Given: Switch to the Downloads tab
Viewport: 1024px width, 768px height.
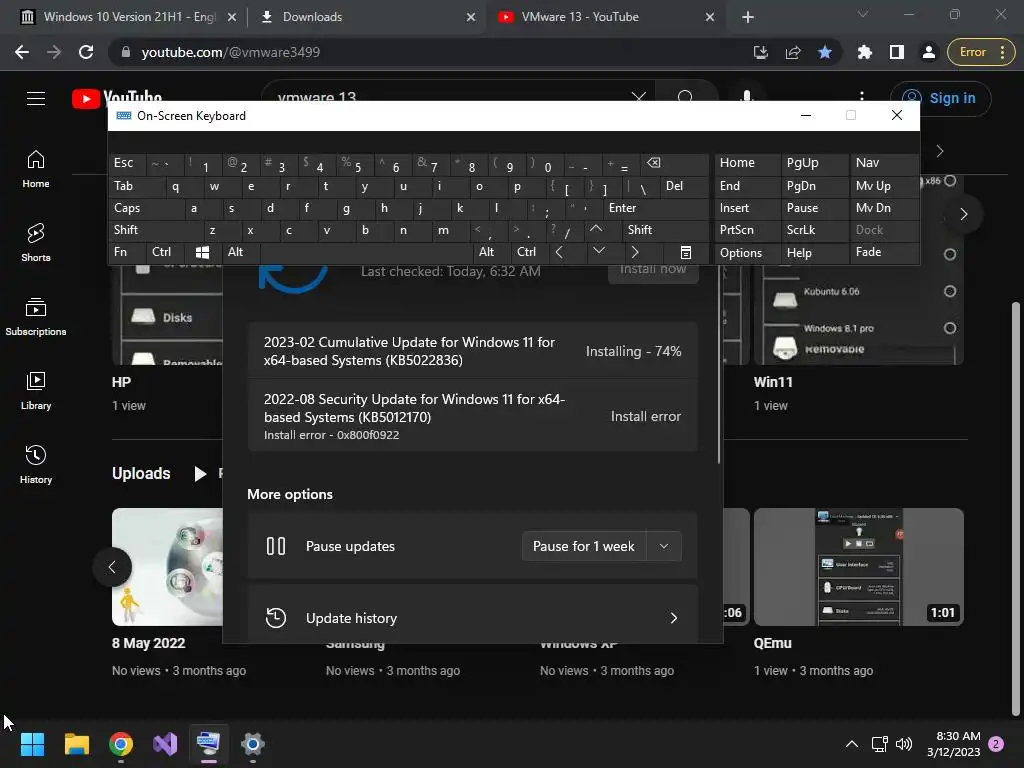Looking at the screenshot, I should (367, 17).
